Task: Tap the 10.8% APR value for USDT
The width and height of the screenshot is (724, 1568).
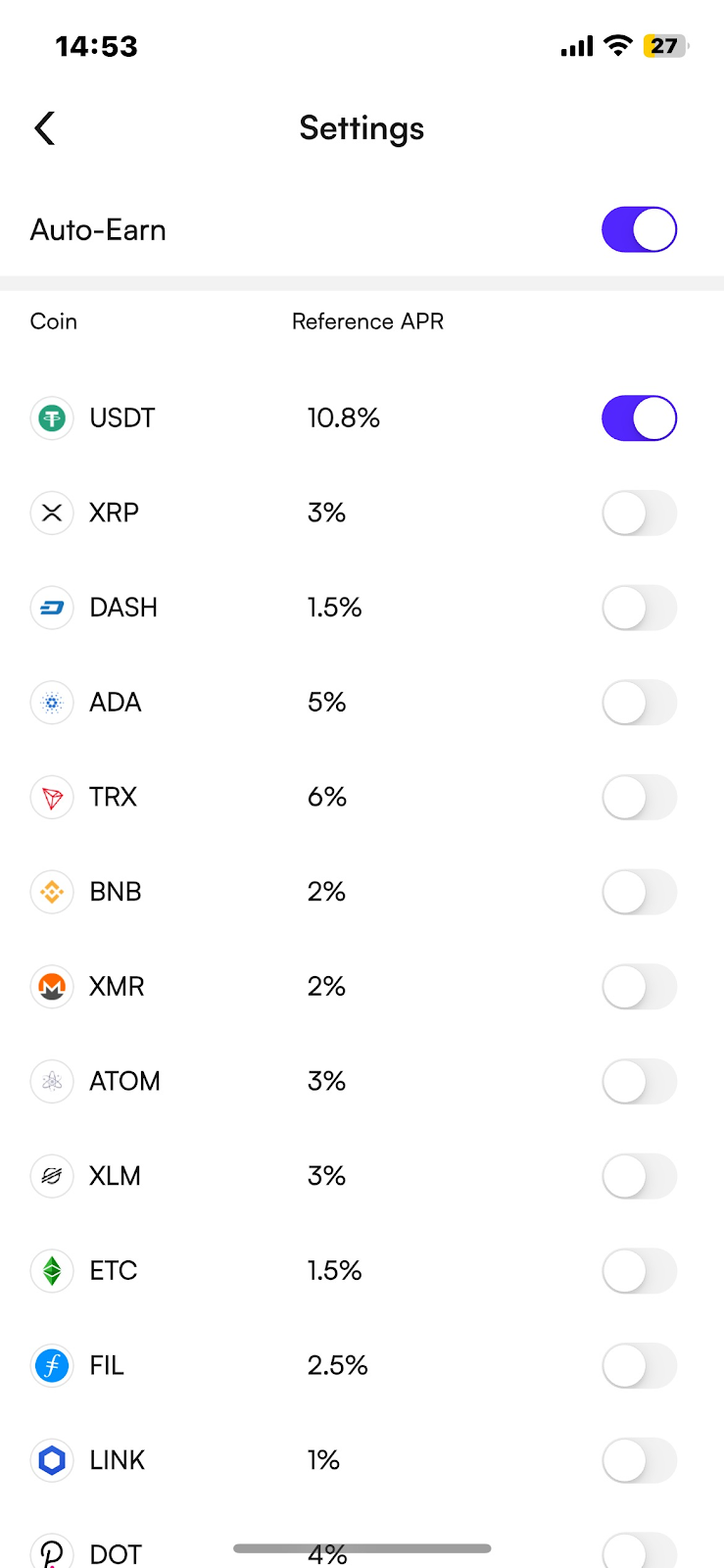Action: (343, 418)
